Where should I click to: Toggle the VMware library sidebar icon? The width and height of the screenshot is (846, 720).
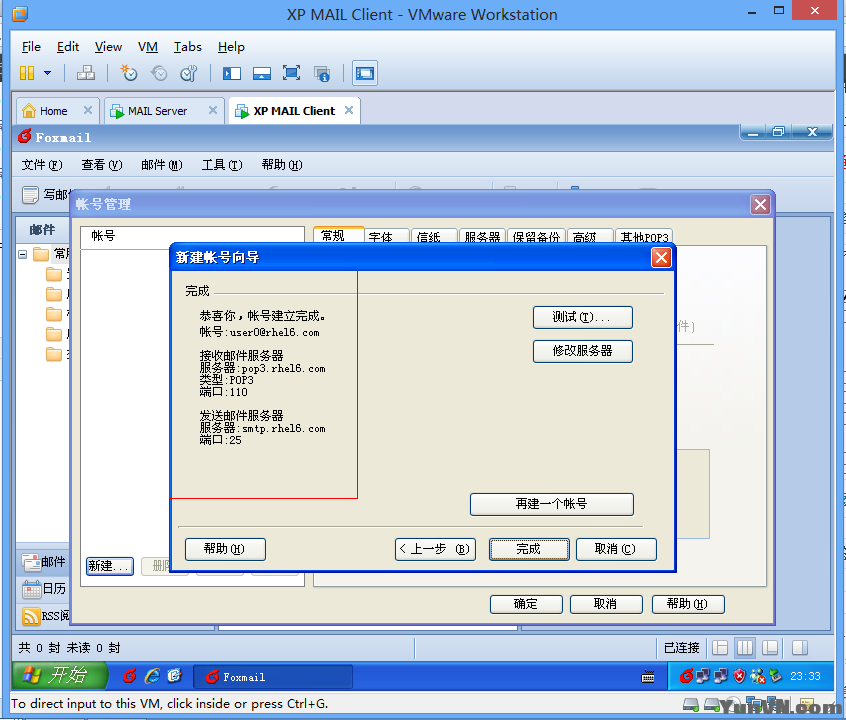[232, 73]
